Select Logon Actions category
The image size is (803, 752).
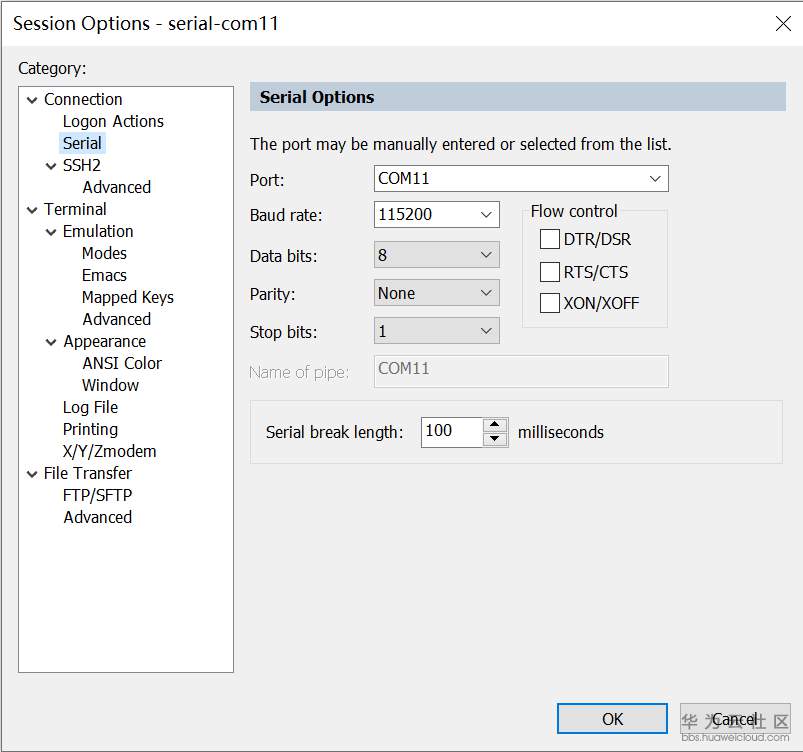tap(113, 122)
